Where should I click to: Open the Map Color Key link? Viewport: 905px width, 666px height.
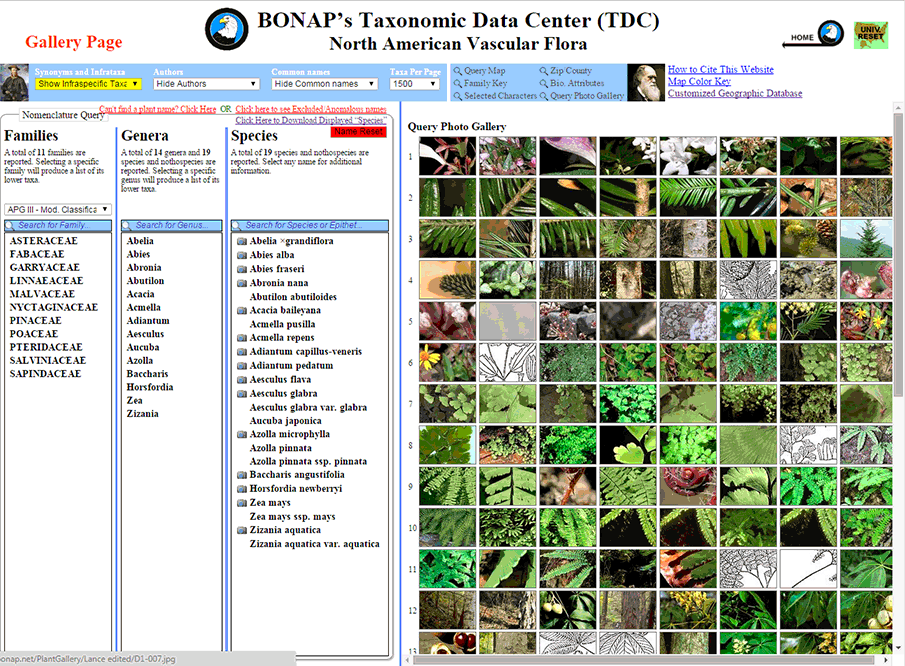point(698,82)
